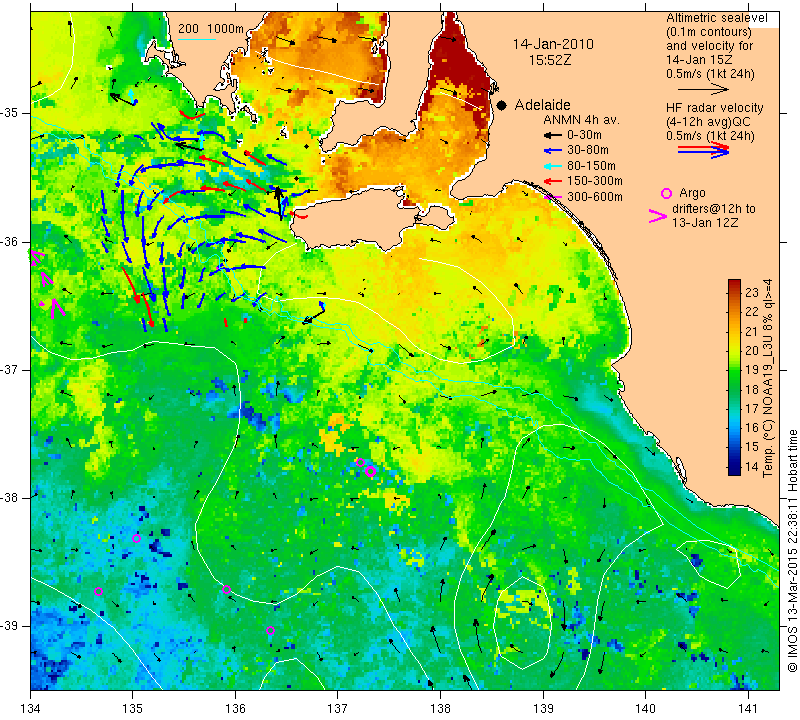Click the 300-600m depth legend label
This screenshot has width=800, height=720.
[595, 197]
